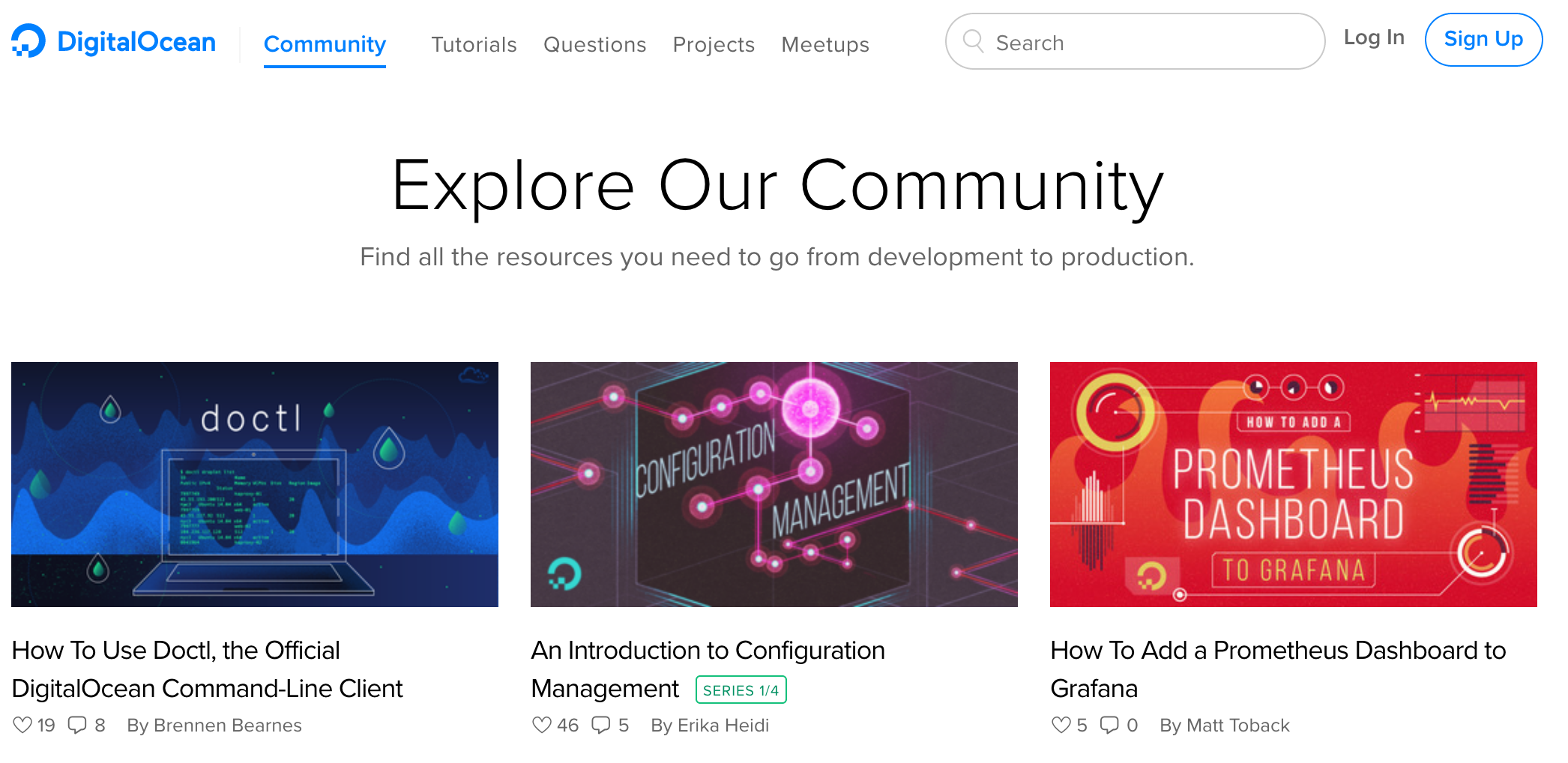
Task: Open 'How To Use Doctl' article title
Action: point(208,669)
